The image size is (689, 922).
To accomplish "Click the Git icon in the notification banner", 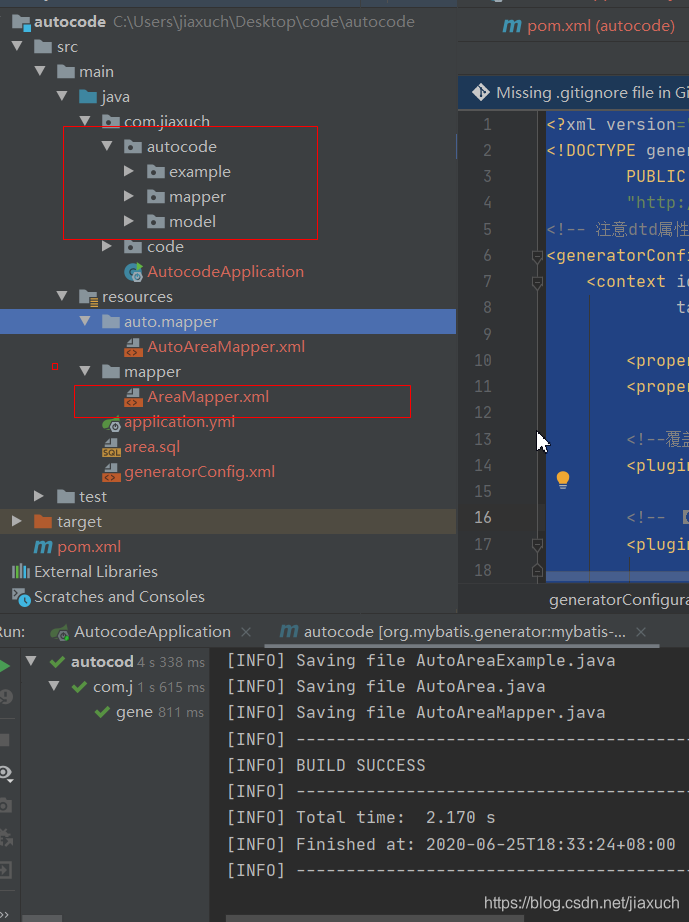I will (480, 92).
